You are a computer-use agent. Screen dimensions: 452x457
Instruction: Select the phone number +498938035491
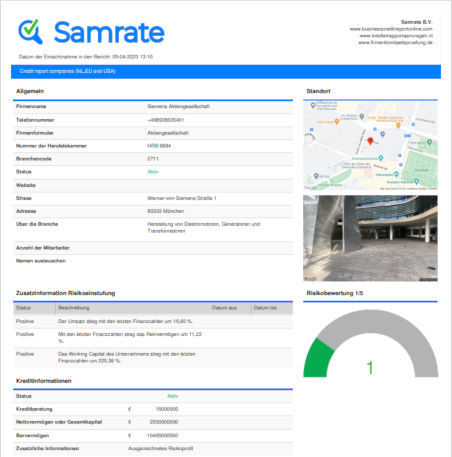166,120
